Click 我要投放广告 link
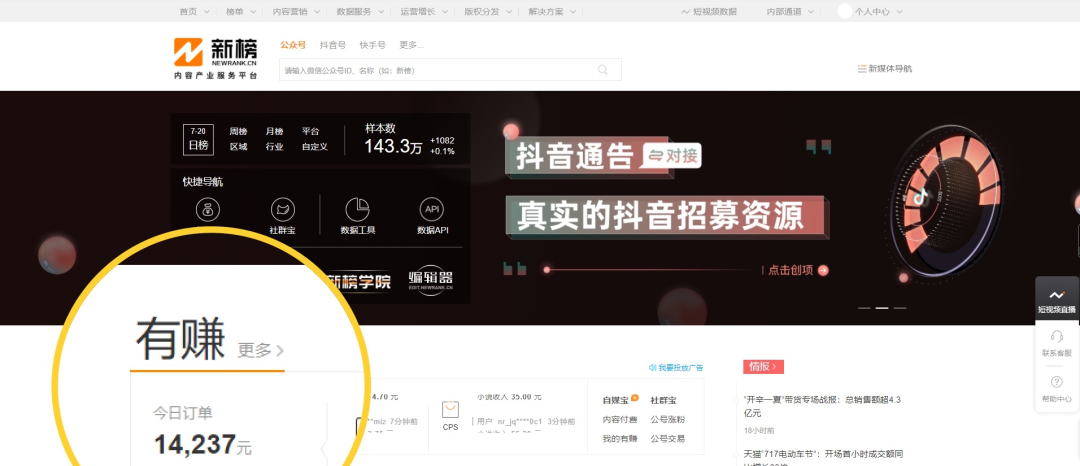The width and height of the screenshot is (1080, 466). [x=676, y=368]
